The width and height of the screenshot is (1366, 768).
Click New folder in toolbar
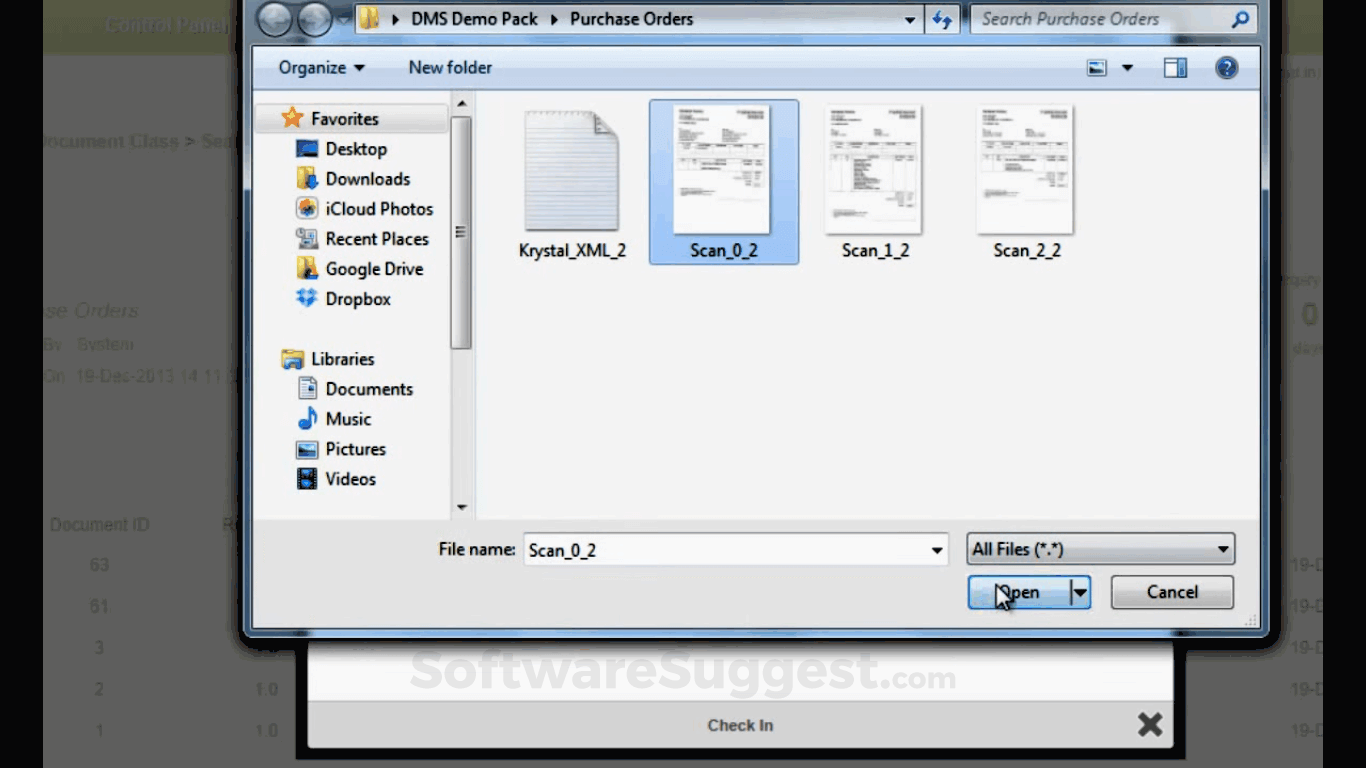(450, 68)
